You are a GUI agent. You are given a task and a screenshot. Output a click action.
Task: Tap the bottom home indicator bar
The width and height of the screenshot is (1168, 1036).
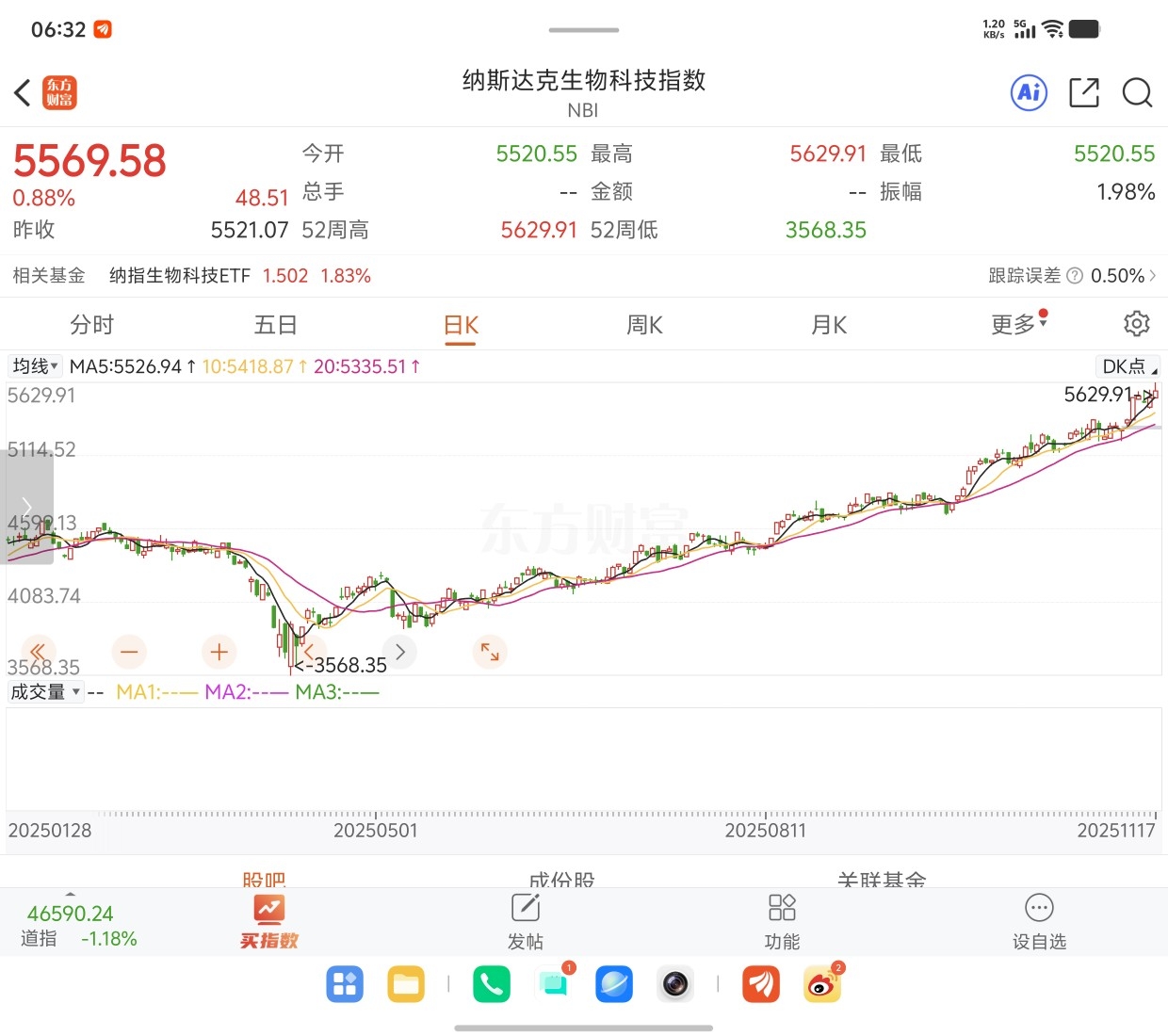tap(584, 1028)
